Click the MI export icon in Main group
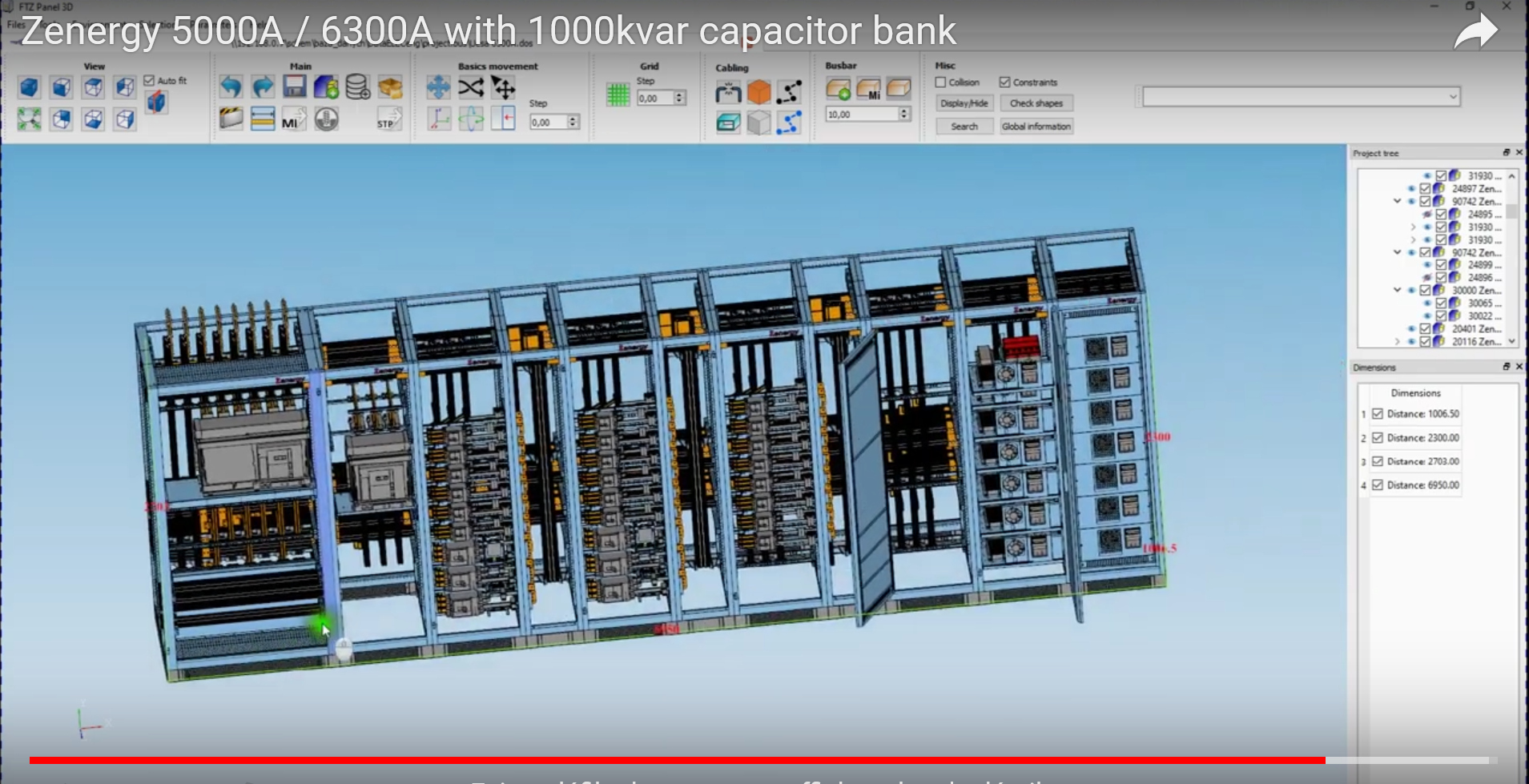Viewport: 1529px width, 784px height. click(x=293, y=119)
